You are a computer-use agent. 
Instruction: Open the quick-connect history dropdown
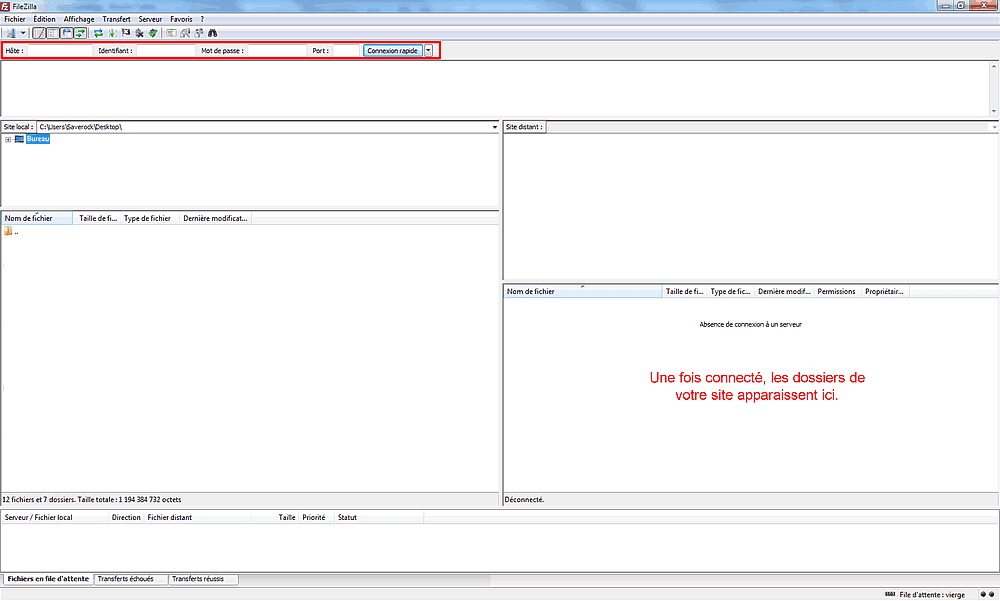click(x=429, y=50)
